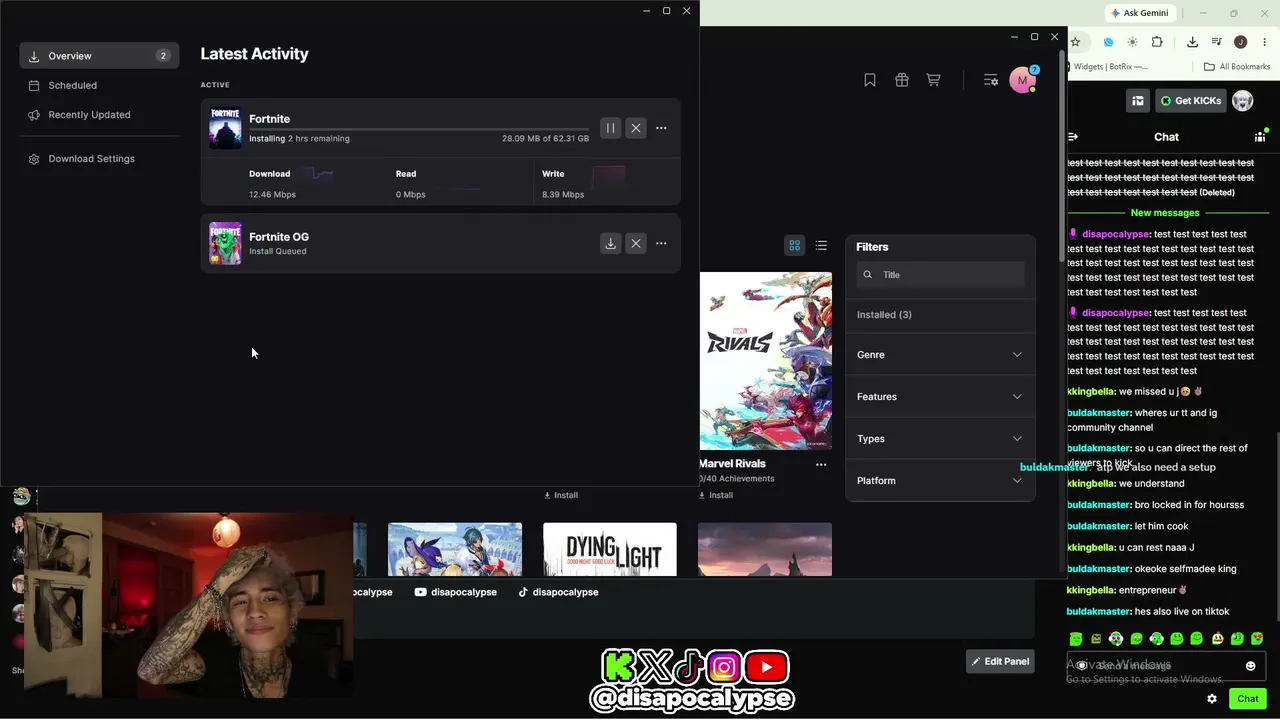
Task: Click buldakmaster username in 'let him cook' message
Action: click(x=1099, y=526)
